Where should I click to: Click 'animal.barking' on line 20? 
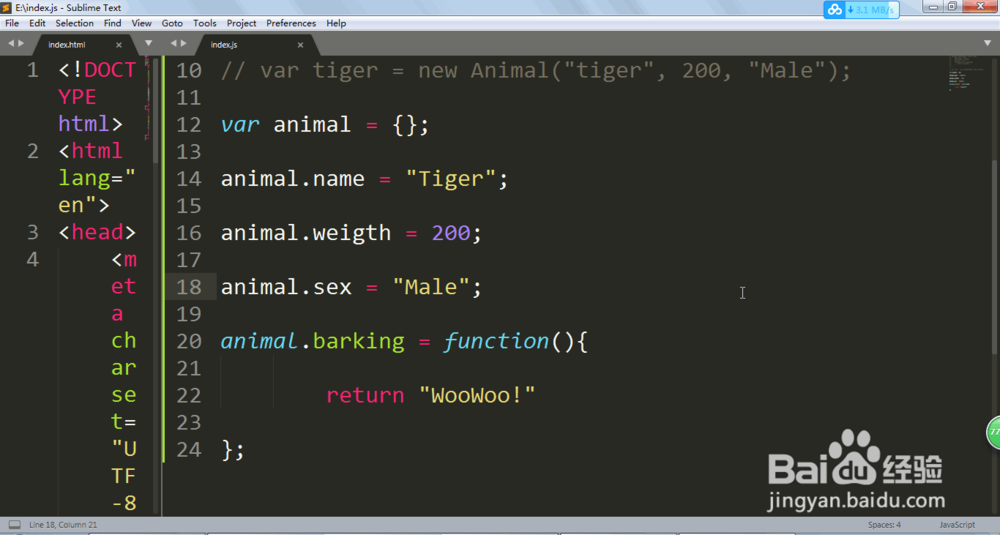coord(312,341)
